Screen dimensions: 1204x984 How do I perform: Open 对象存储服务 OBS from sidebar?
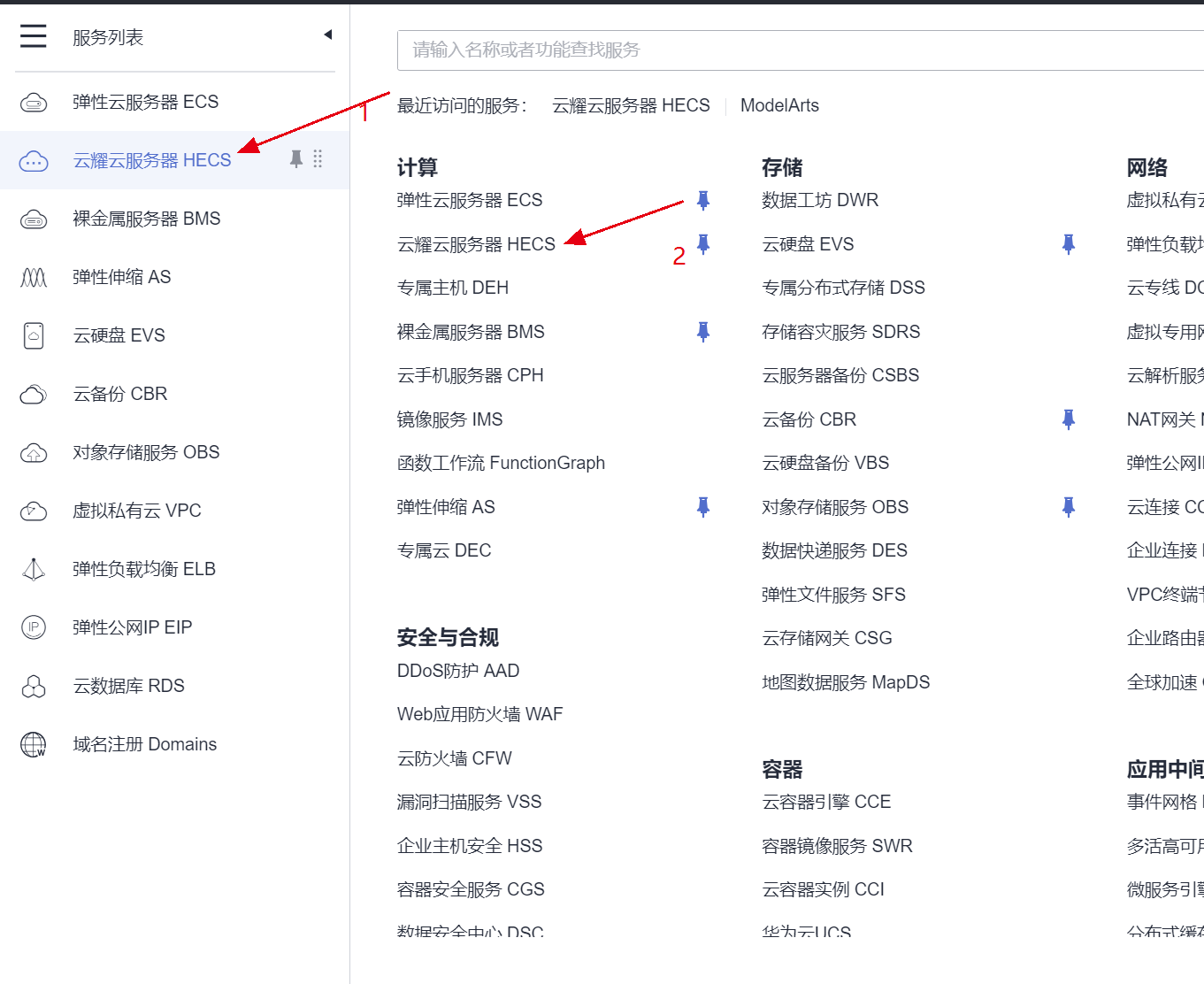click(x=146, y=452)
